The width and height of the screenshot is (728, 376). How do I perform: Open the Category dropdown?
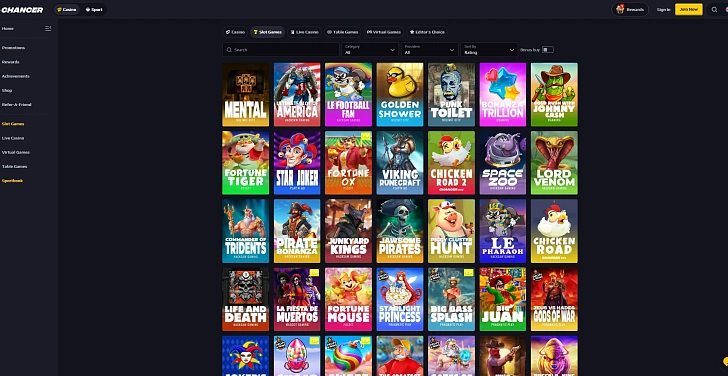370,50
